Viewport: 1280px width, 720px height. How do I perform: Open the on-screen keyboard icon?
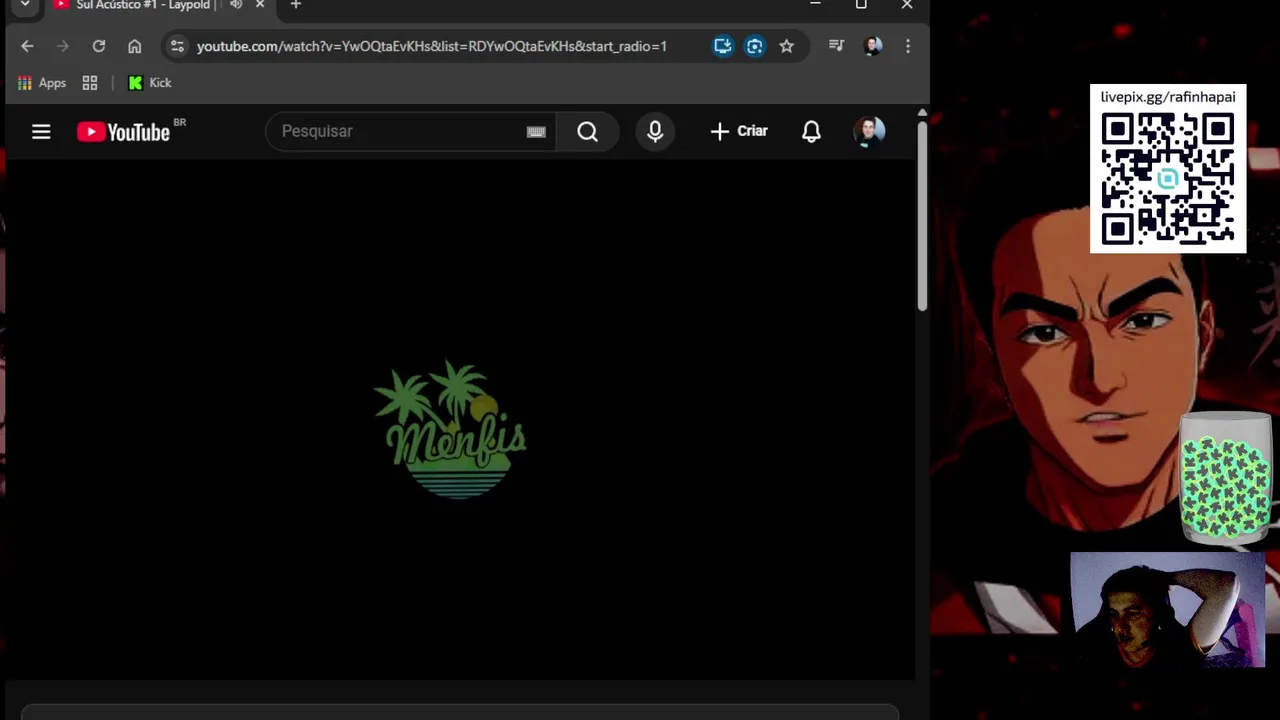(x=536, y=132)
